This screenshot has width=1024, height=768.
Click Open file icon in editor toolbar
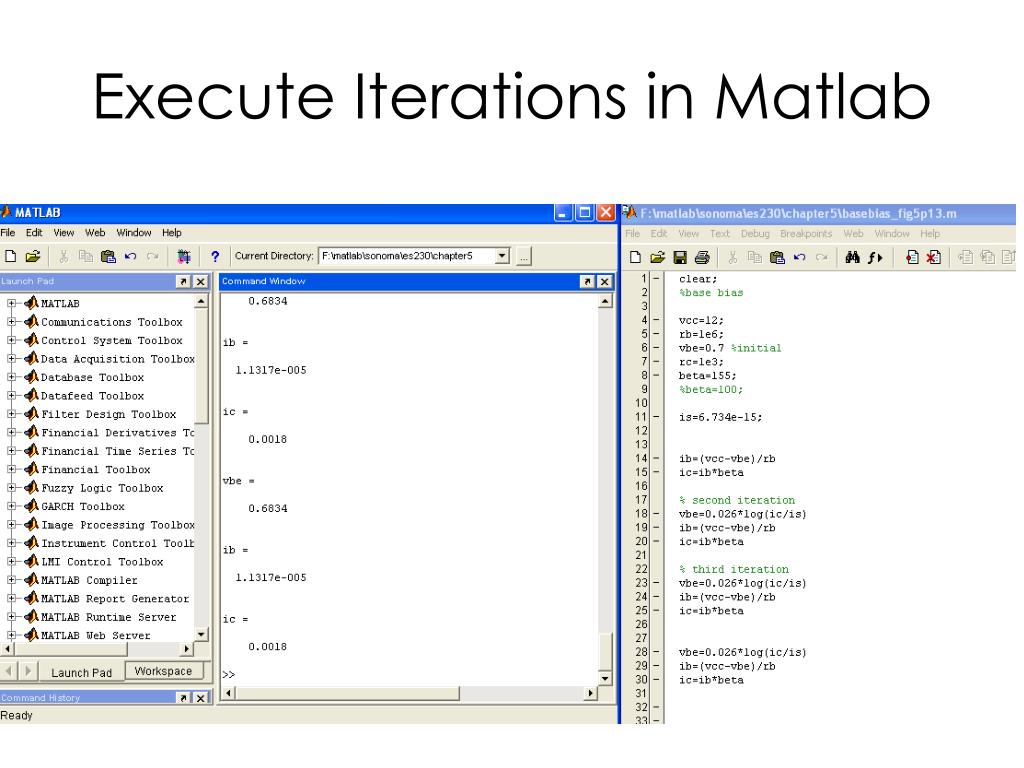click(658, 257)
